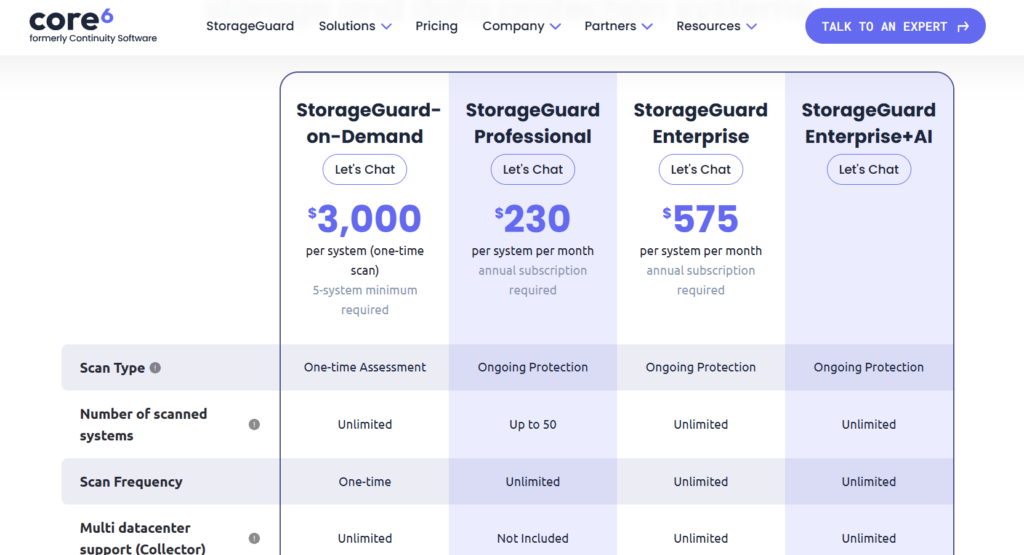The image size is (1024, 555).
Task: Expand the Company dropdown menu
Action: 521,26
